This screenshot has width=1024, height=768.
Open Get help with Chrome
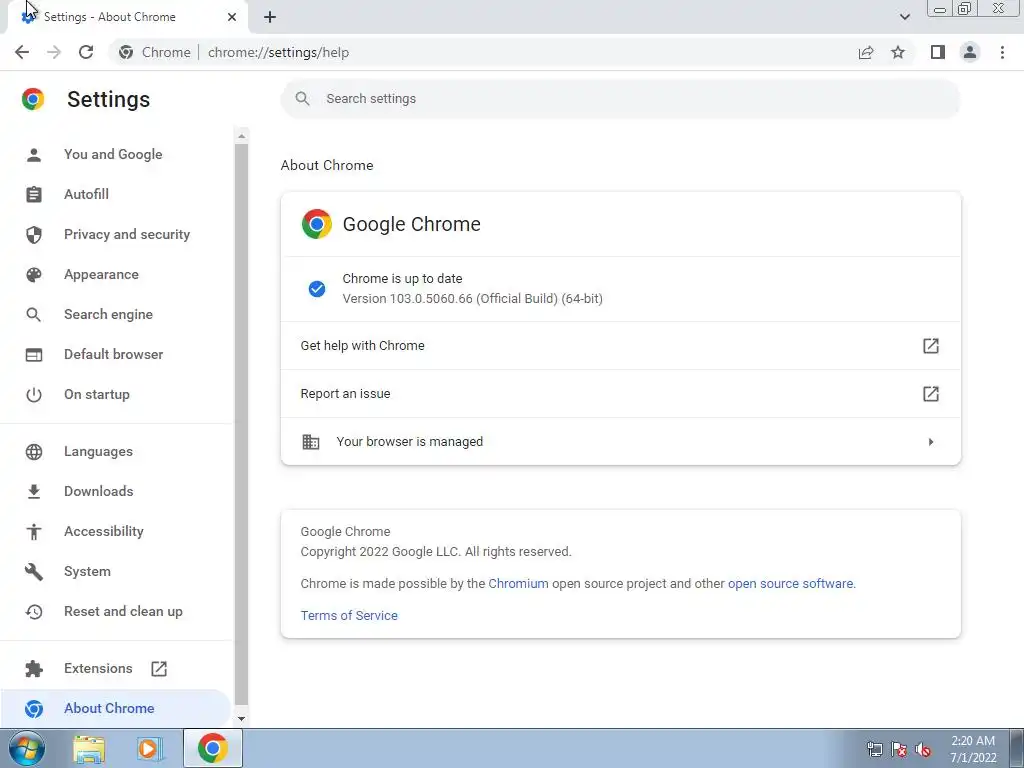click(x=620, y=345)
